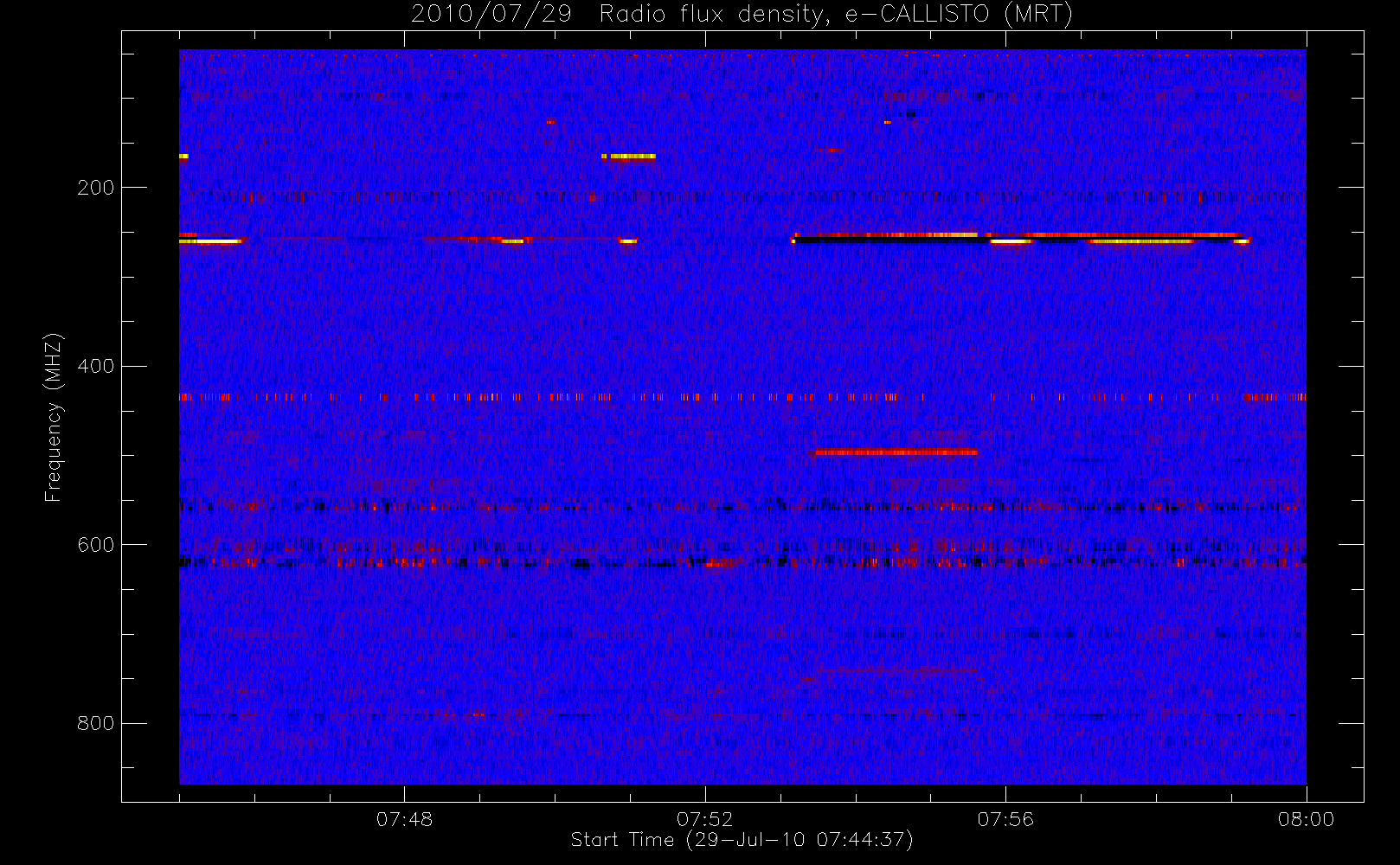Click the 'Frequency (MHZ)' axis label

coord(54,417)
